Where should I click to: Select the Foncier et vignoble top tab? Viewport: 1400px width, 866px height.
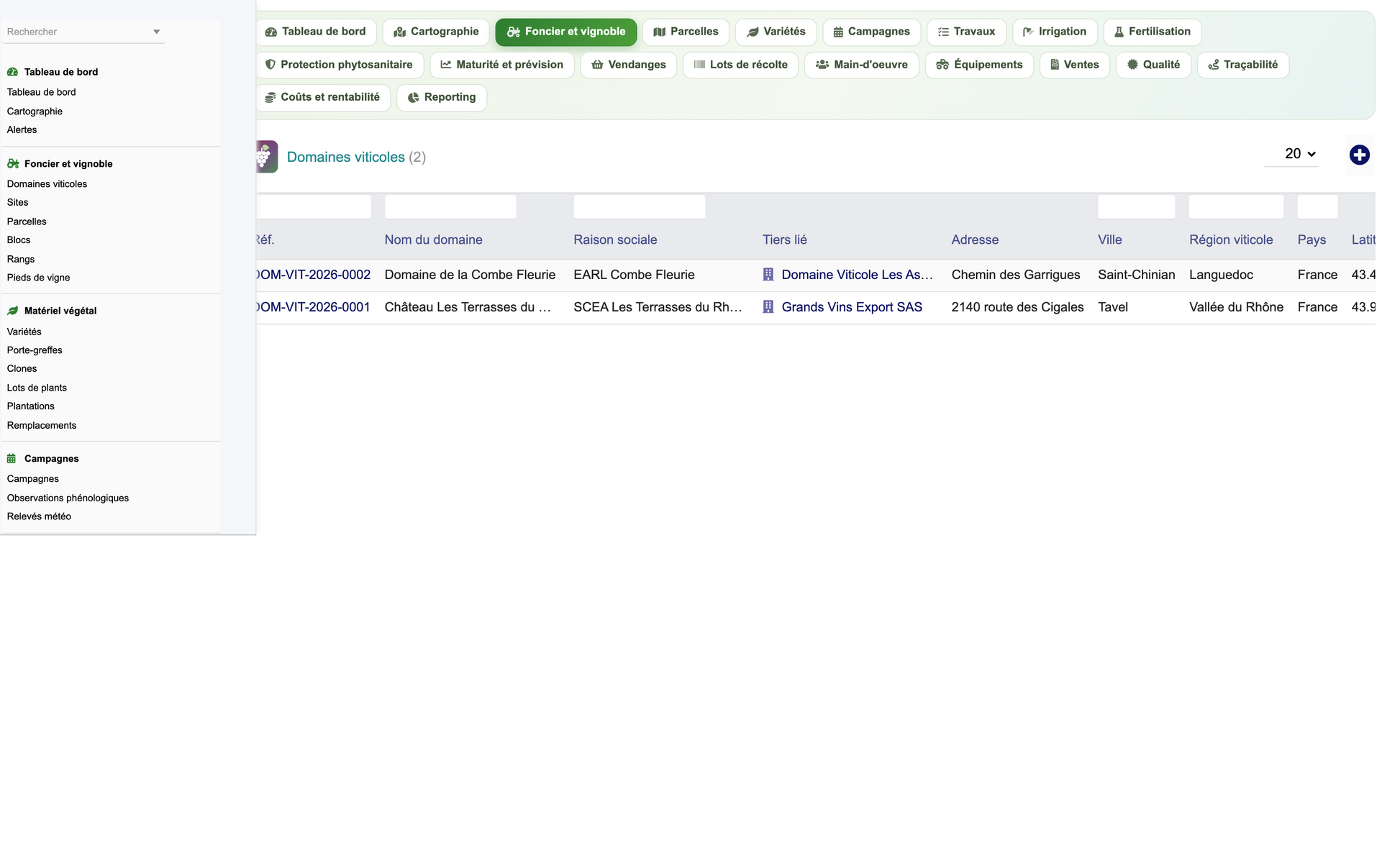tap(566, 32)
